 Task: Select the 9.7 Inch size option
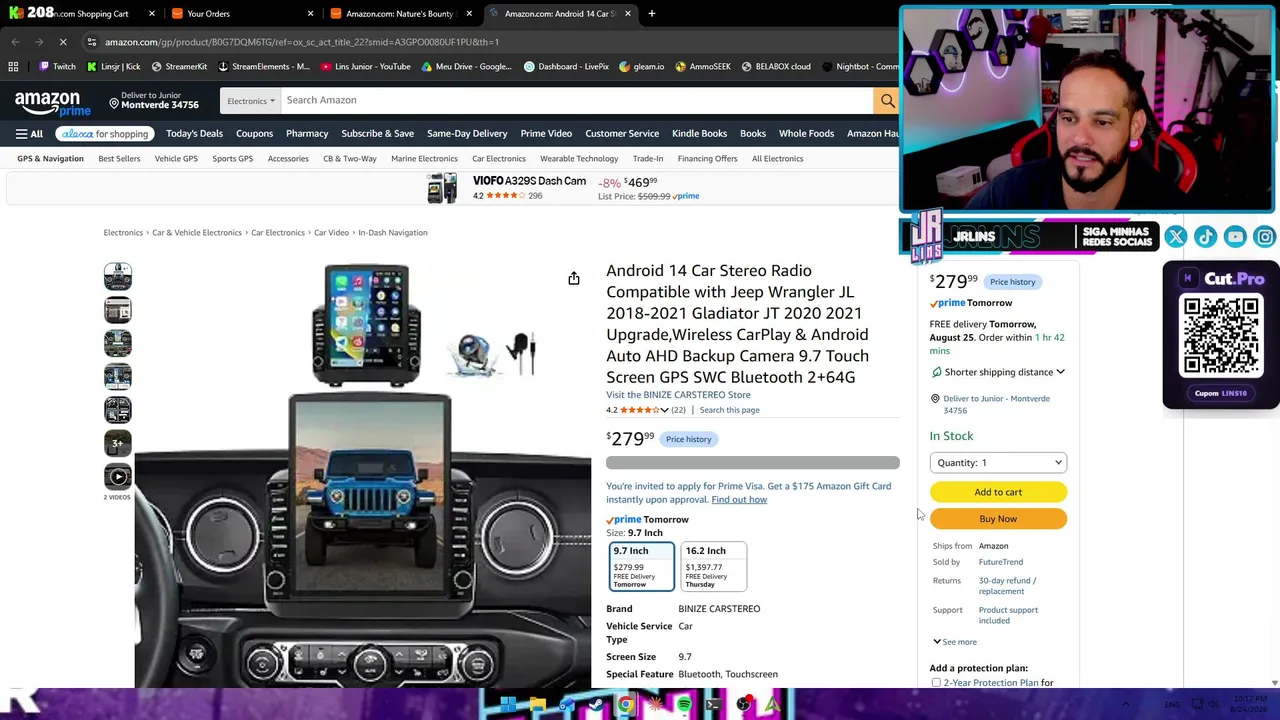pos(642,567)
